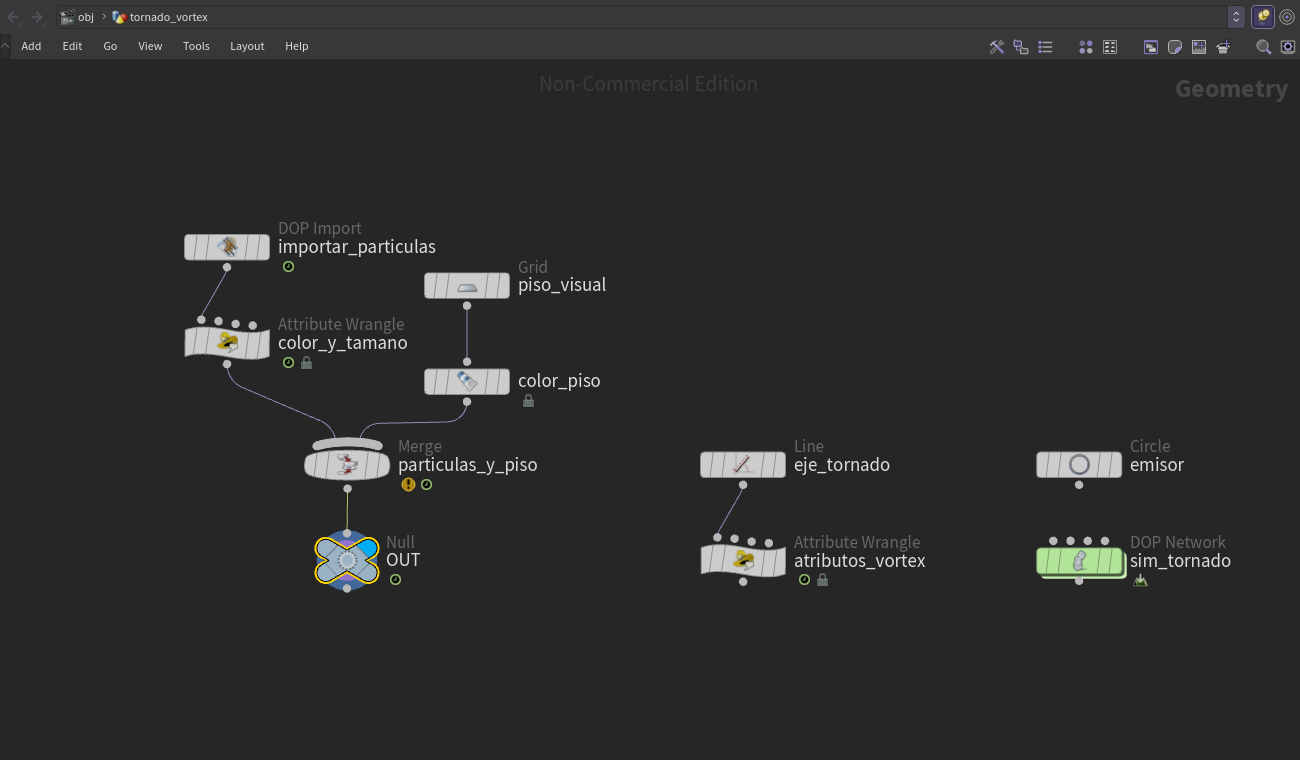Screen dimensions: 1300x760
Task: Open the network editor tools wrench icon
Action: point(997,47)
